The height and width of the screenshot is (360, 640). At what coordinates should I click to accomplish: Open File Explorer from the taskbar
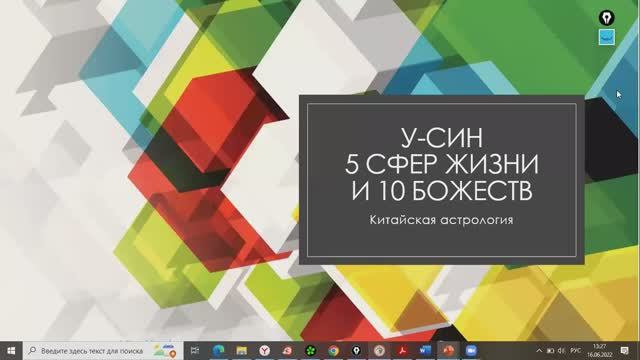click(x=242, y=351)
